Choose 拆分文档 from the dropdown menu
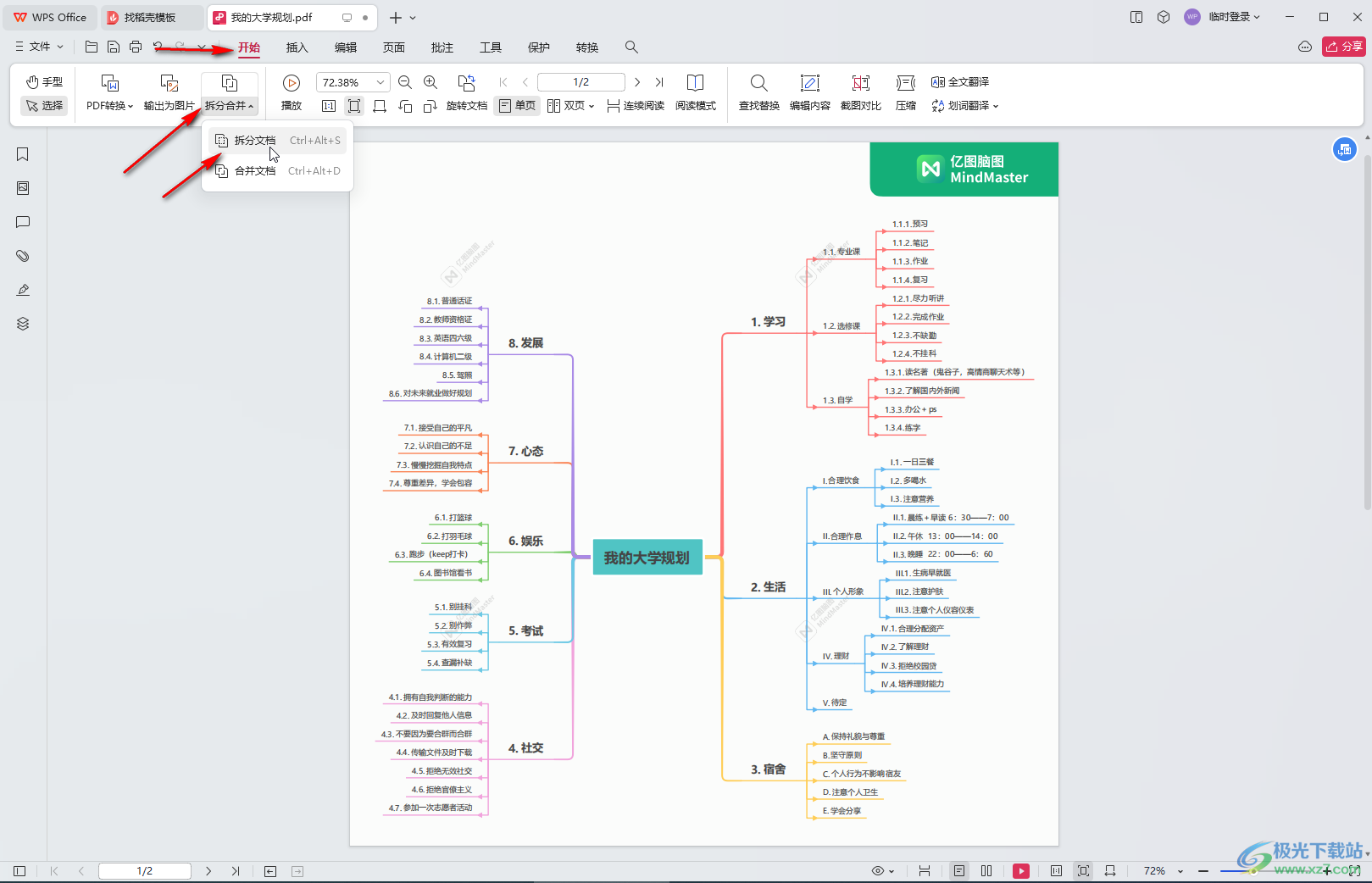Image resolution: width=1372 pixels, height=883 pixels. pyautogui.click(x=278, y=141)
